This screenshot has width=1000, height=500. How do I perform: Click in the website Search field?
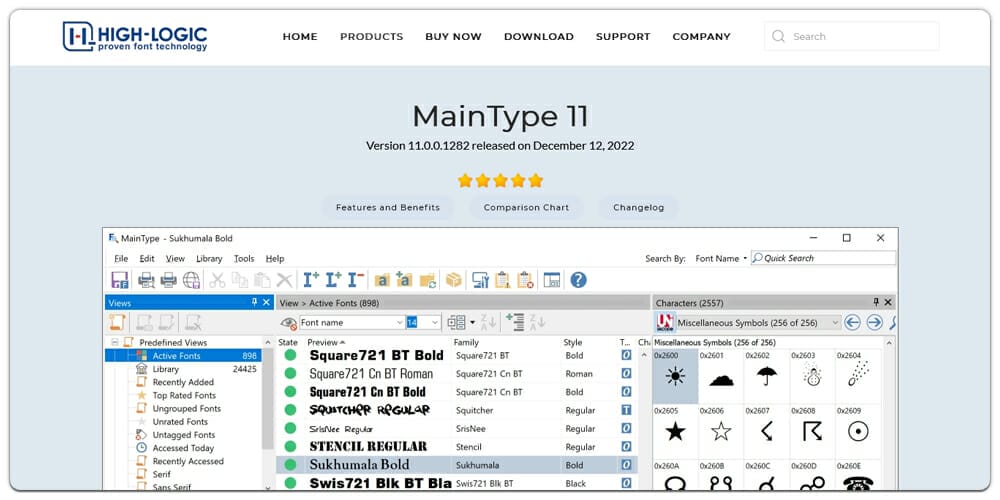coord(851,36)
